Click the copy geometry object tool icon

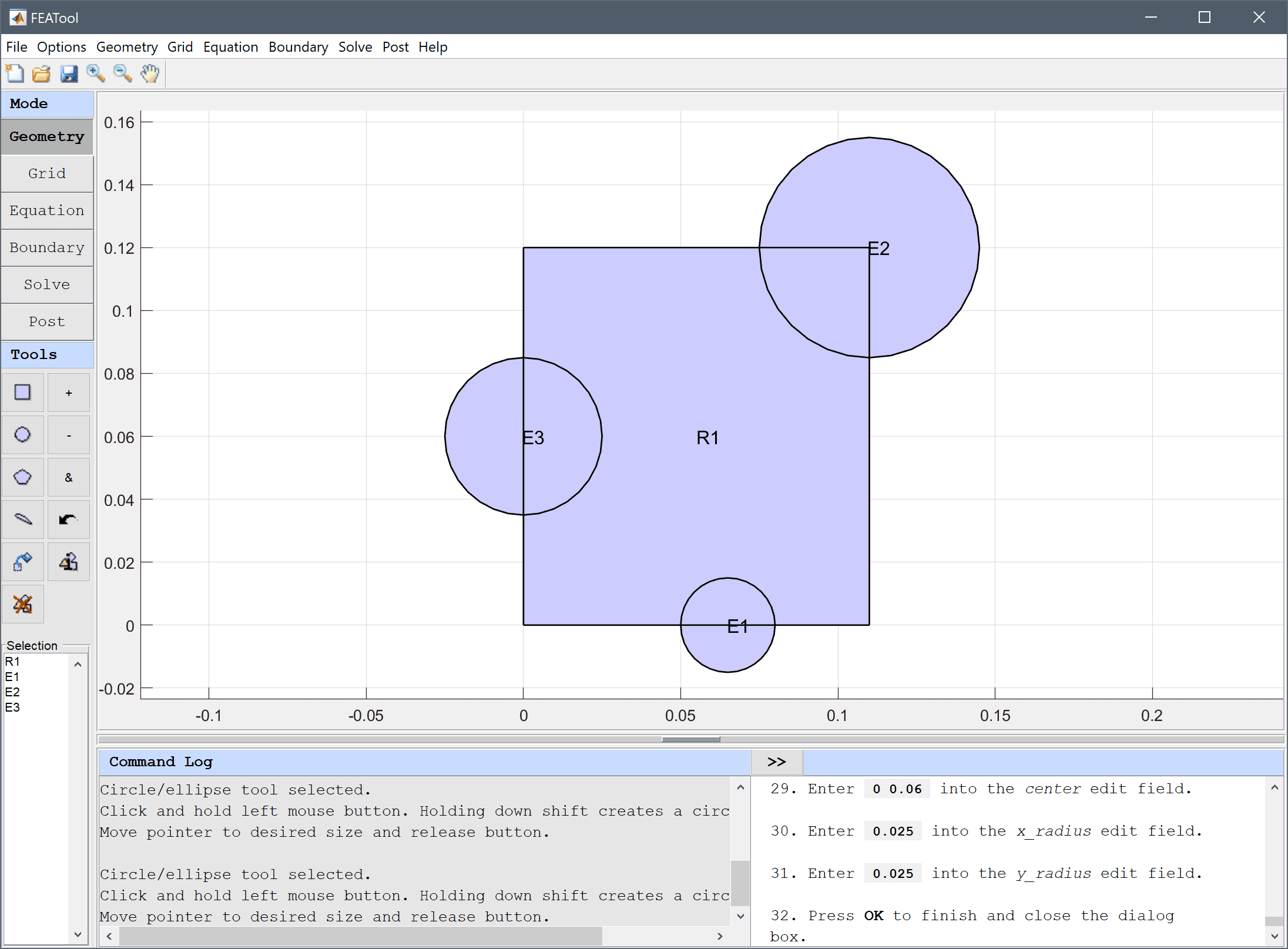pyautogui.click(x=69, y=561)
